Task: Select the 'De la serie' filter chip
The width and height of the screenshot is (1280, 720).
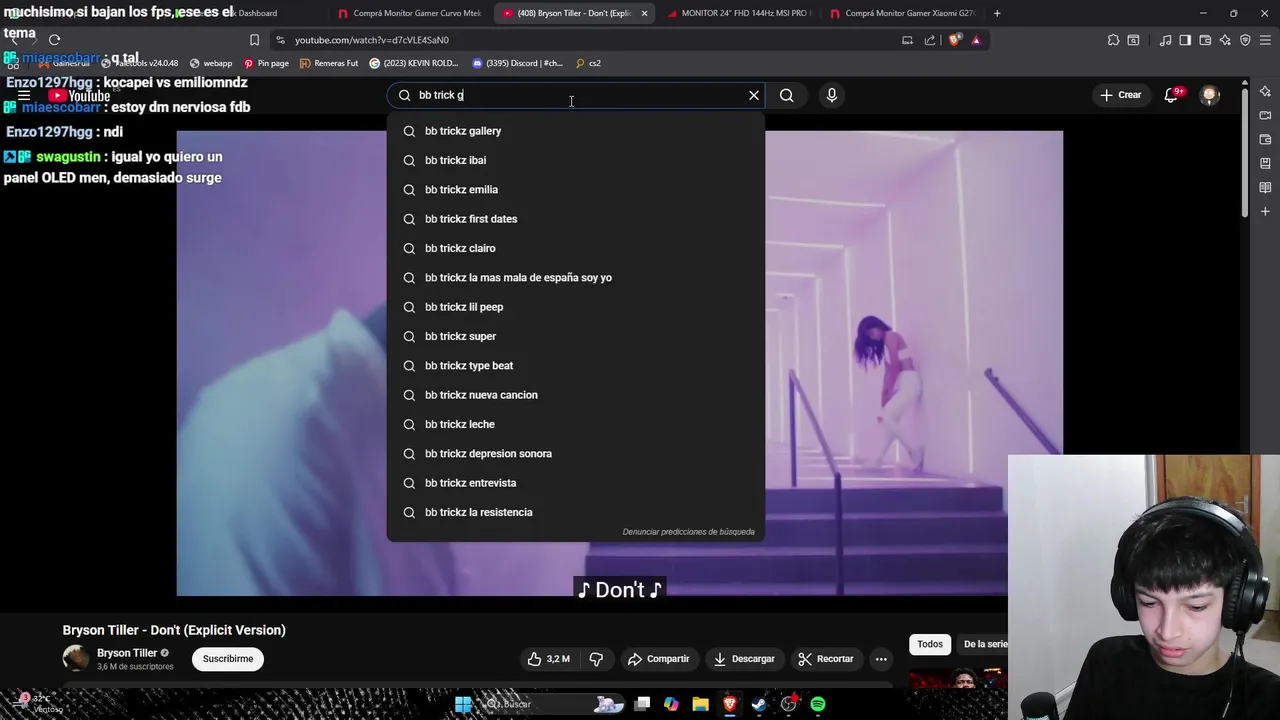Action: tap(984, 644)
